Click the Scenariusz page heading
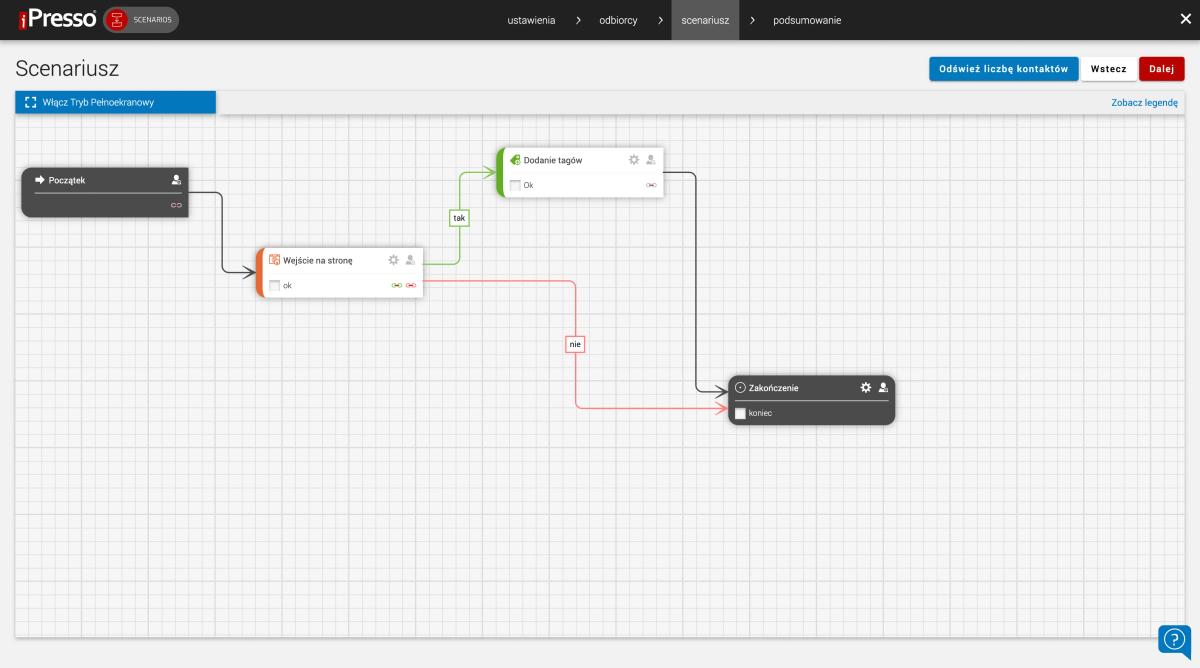Viewport: 1200px width, 668px height. (x=67, y=69)
